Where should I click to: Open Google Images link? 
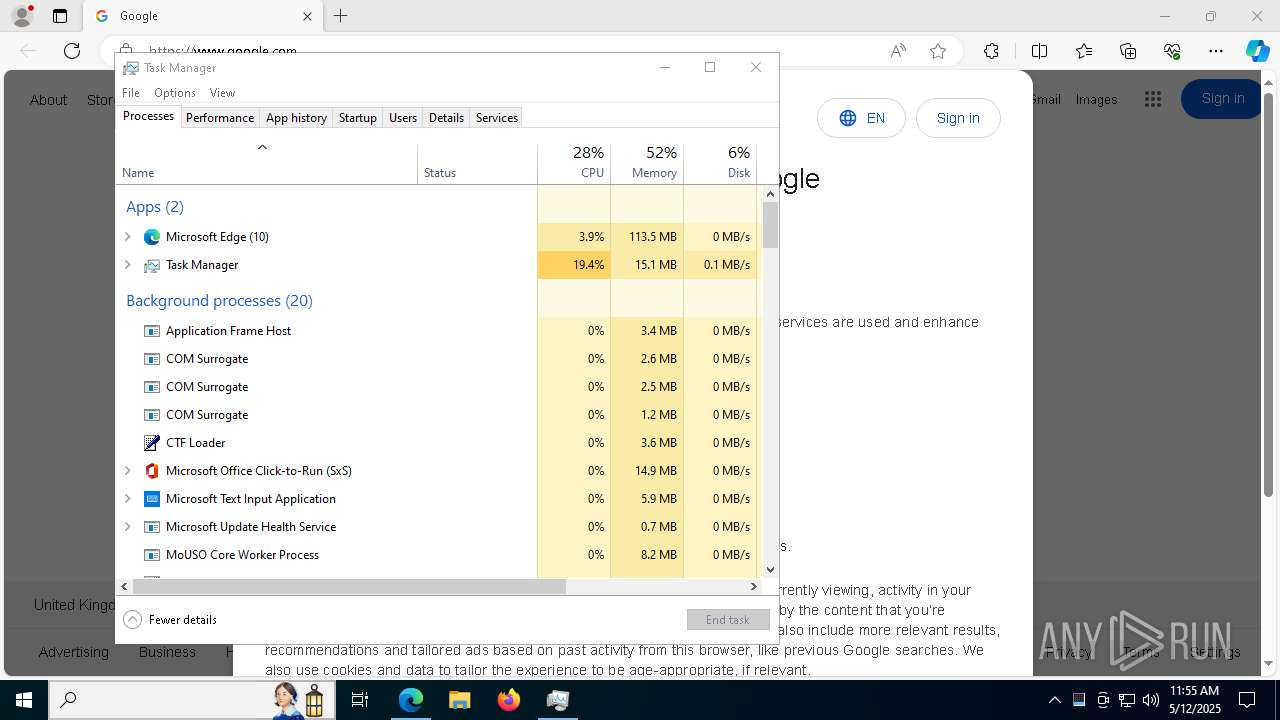[1096, 99]
